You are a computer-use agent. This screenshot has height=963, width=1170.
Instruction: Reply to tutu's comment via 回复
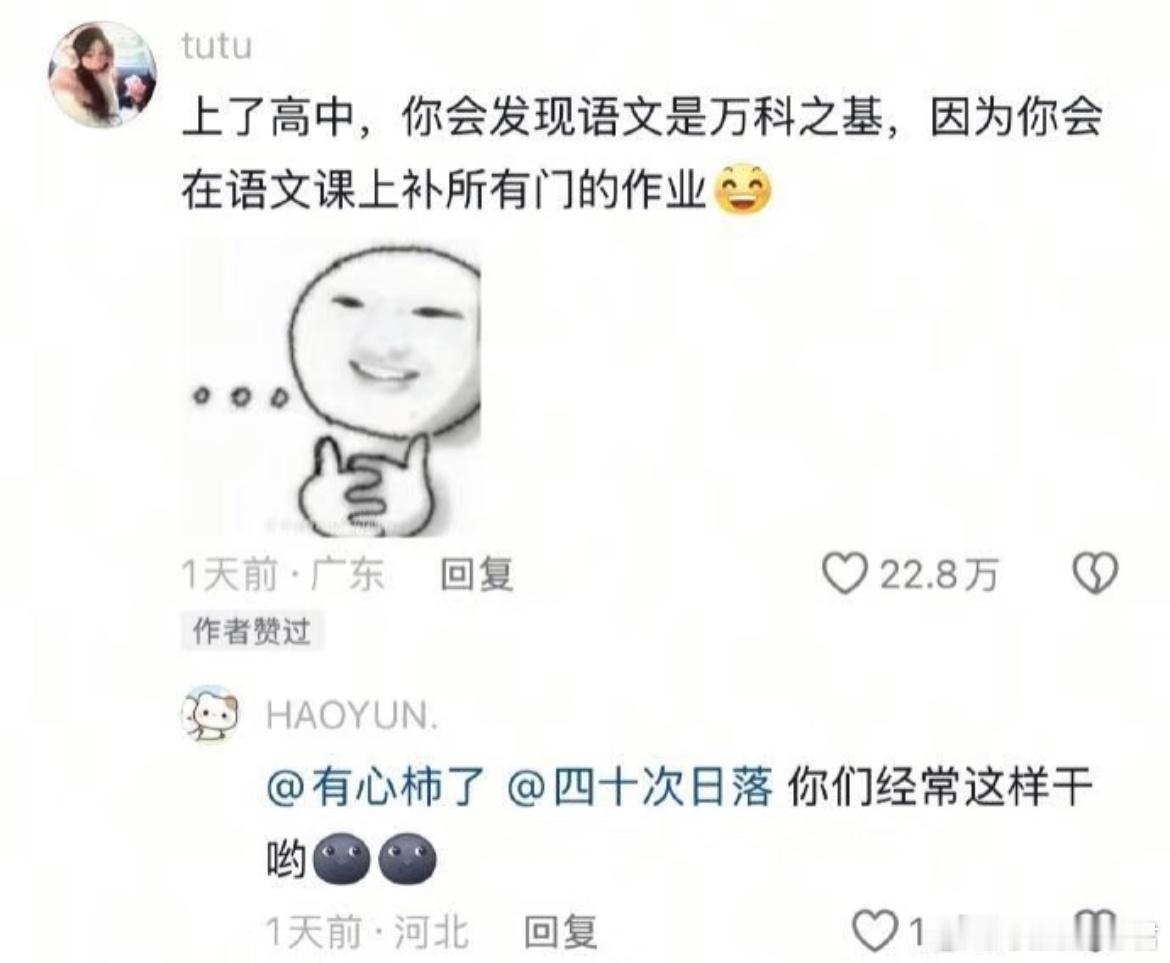(477, 574)
